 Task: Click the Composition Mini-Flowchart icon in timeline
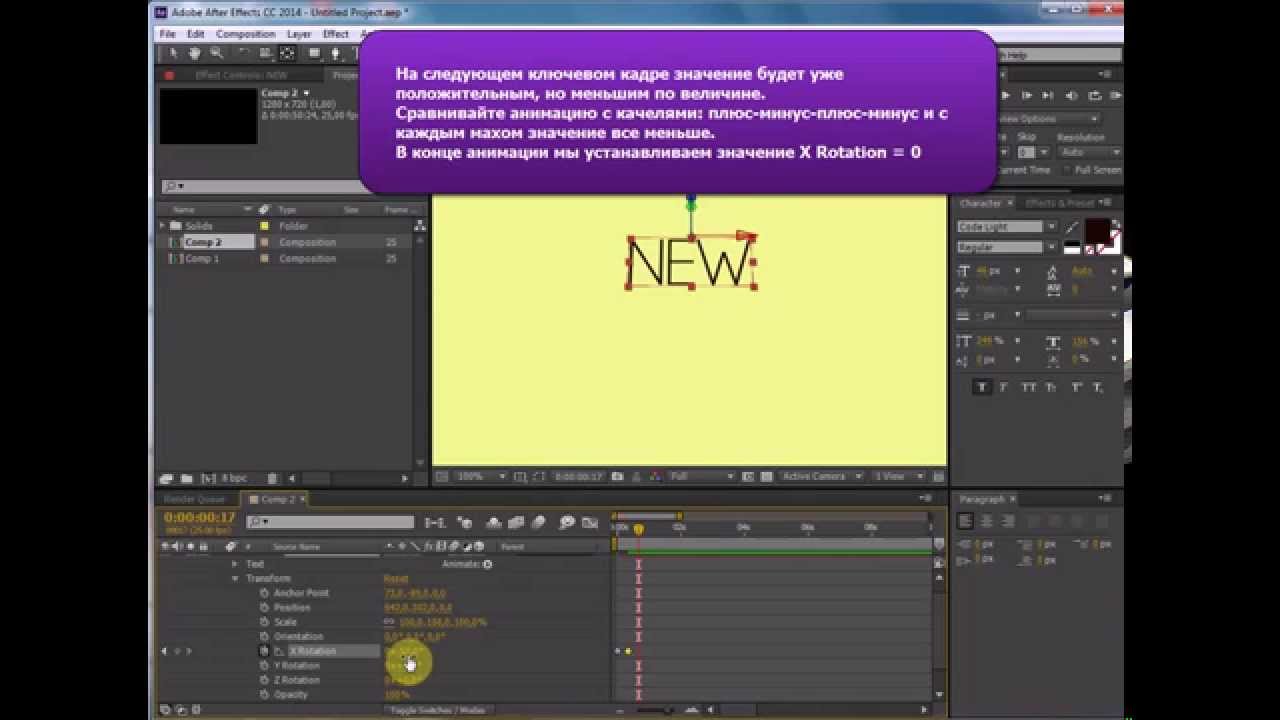point(435,522)
